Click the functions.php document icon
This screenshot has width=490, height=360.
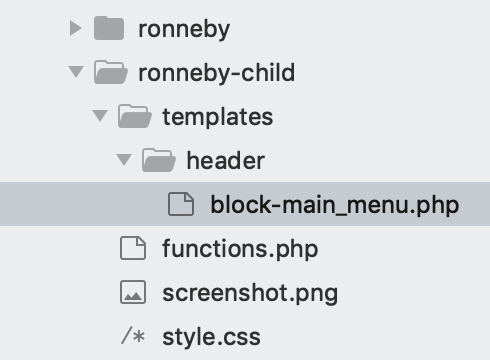133,248
